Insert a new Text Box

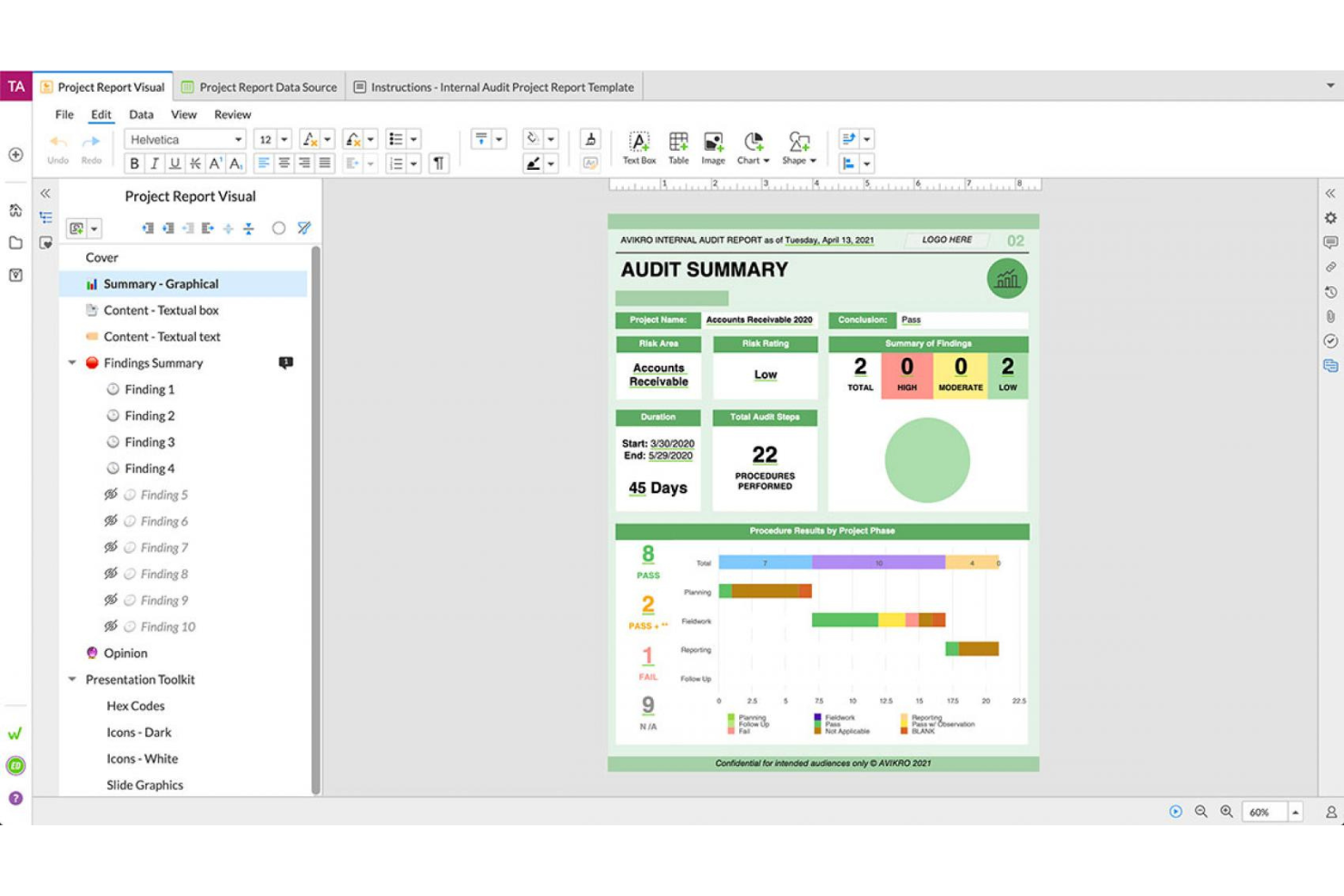(638, 146)
